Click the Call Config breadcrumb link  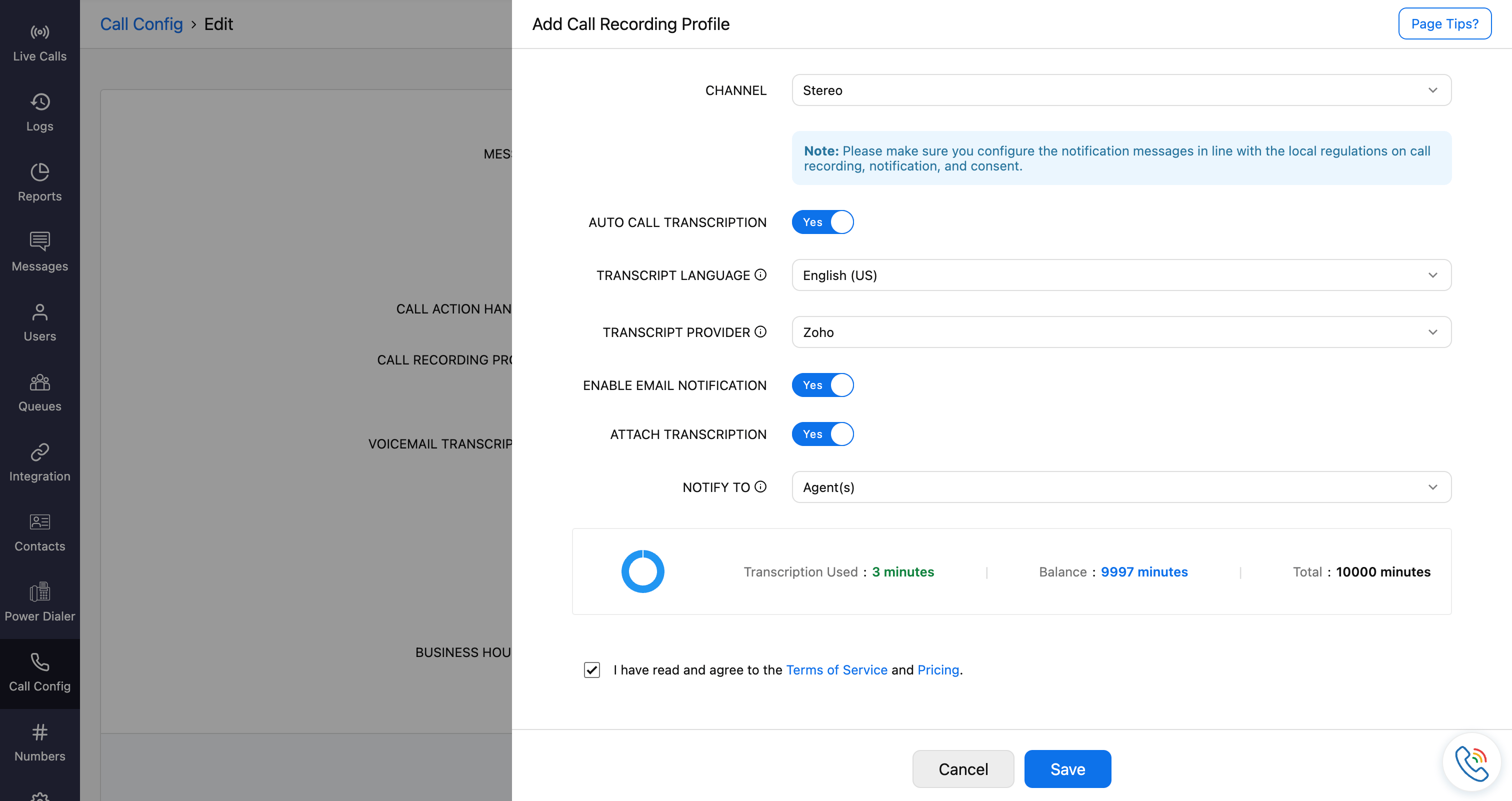click(141, 24)
